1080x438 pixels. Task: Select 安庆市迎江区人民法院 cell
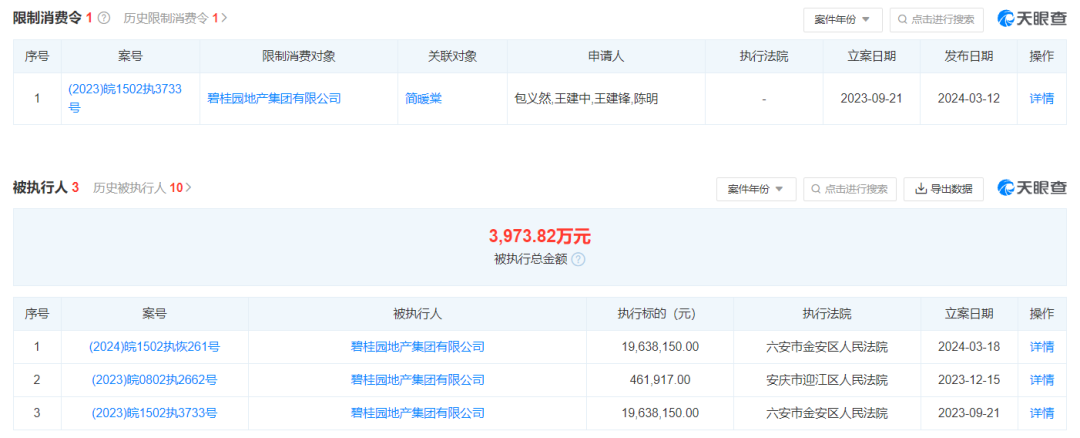pos(827,380)
